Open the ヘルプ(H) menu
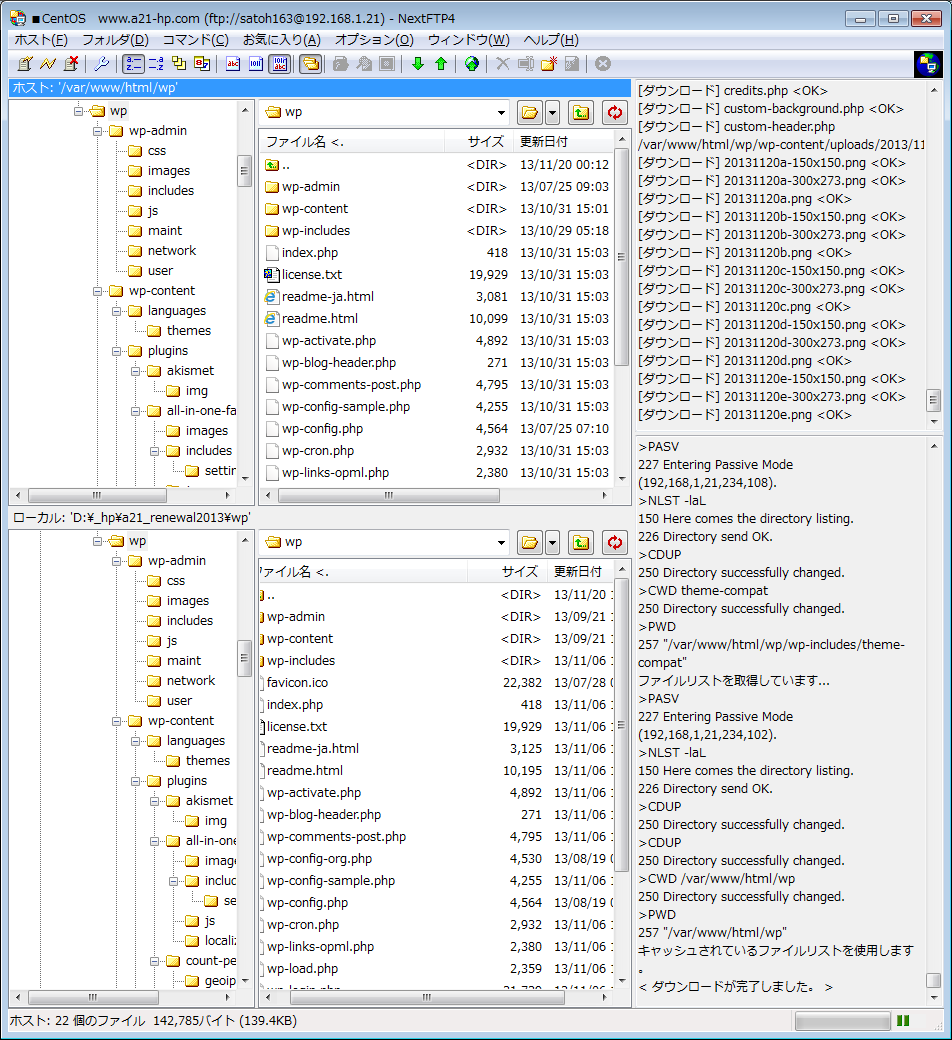The width and height of the screenshot is (952, 1040). click(x=551, y=40)
